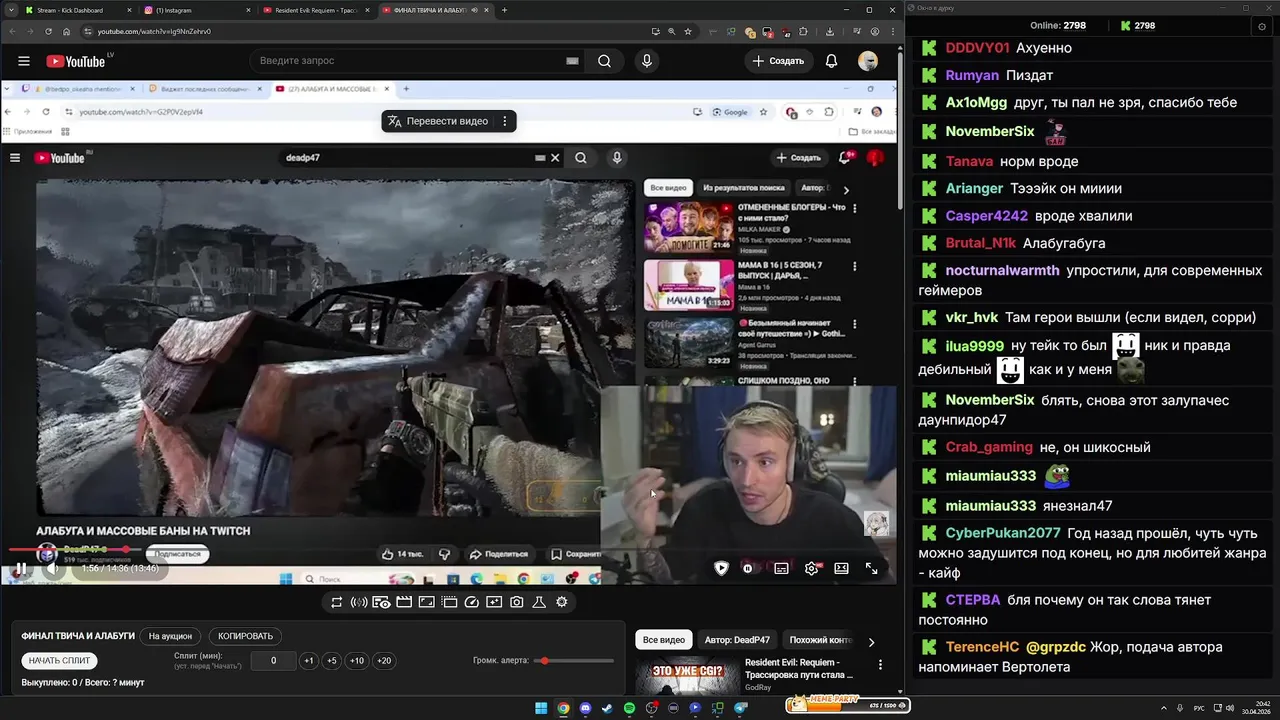
Task: Go to the YouTube home logo
Action: pos(76,61)
